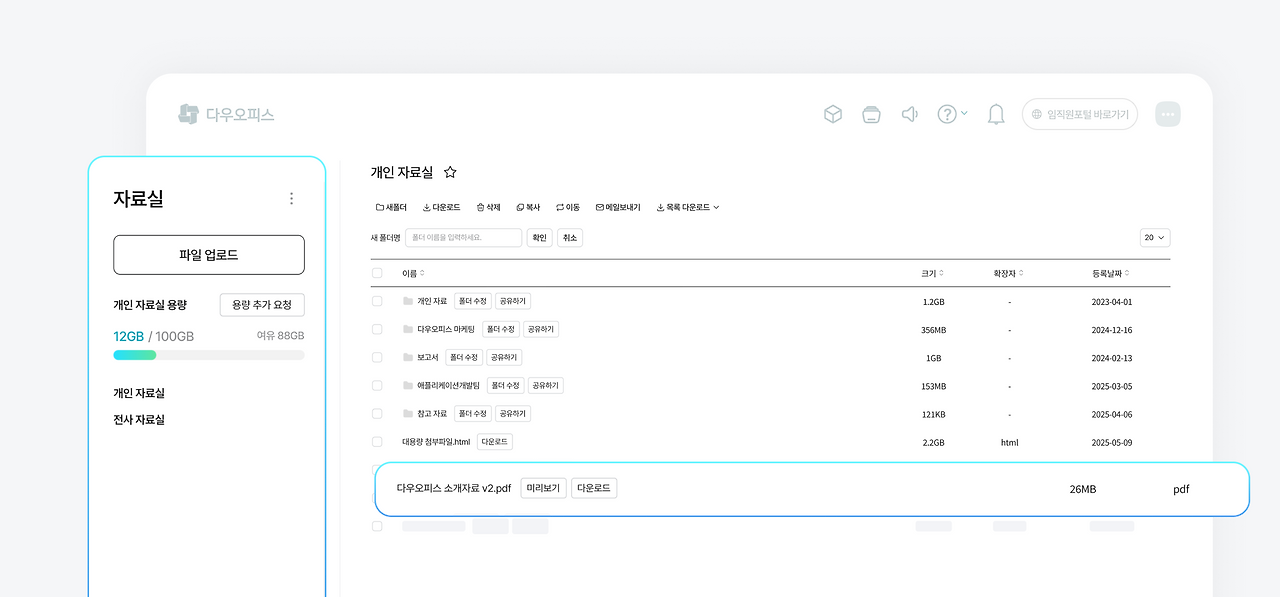Check the 애플리케이션개발팀 row checkbox
The height and width of the screenshot is (597, 1280).
377,385
